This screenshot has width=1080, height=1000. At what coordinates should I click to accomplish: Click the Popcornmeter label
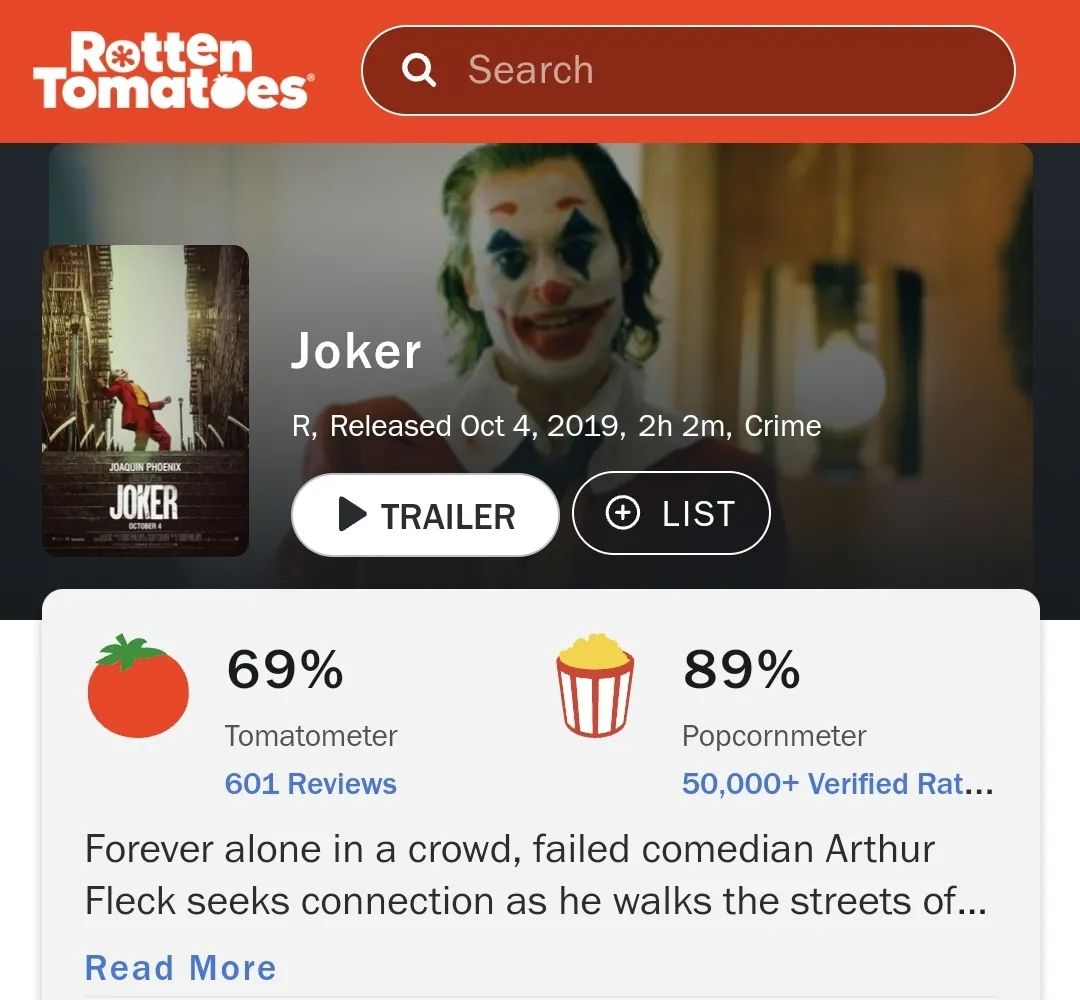[x=774, y=736]
